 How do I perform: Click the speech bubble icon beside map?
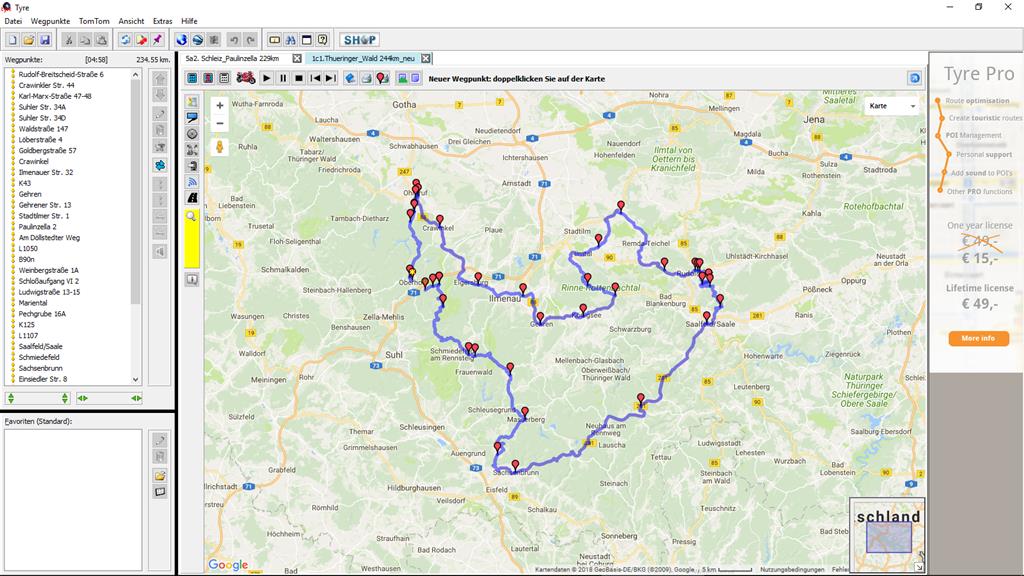coord(192,118)
